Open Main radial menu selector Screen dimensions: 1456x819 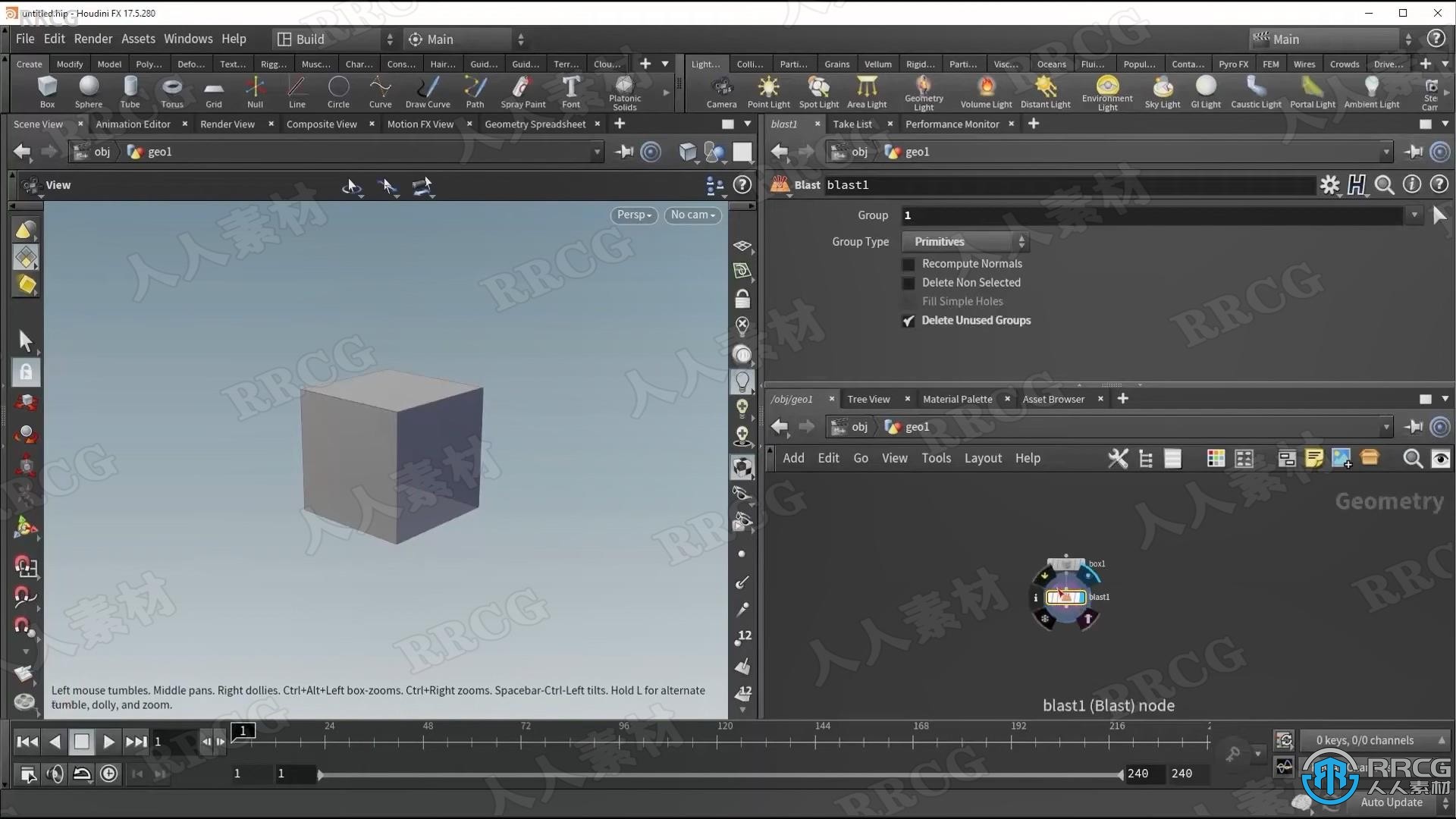click(466, 39)
